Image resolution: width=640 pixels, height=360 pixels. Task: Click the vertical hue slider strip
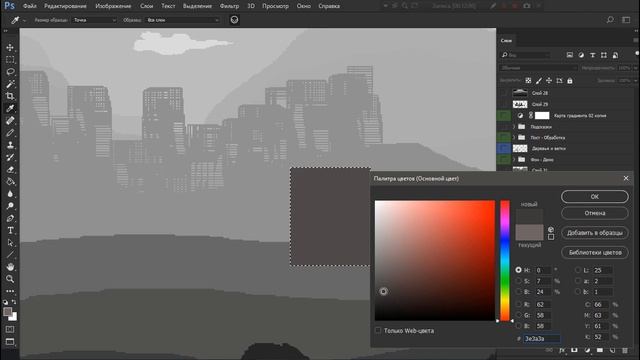[505, 260]
